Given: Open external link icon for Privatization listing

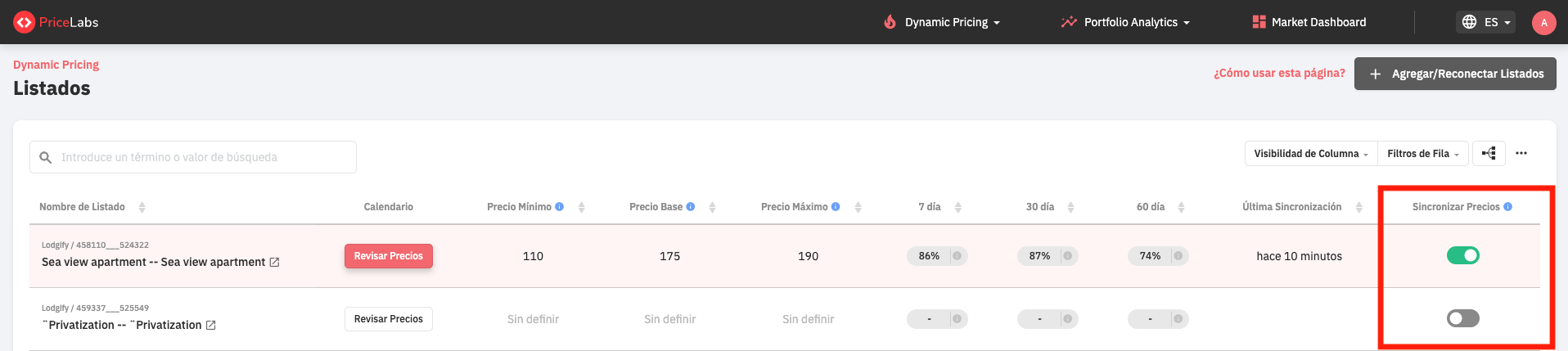Looking at the screenshot, I should point(211,326).
